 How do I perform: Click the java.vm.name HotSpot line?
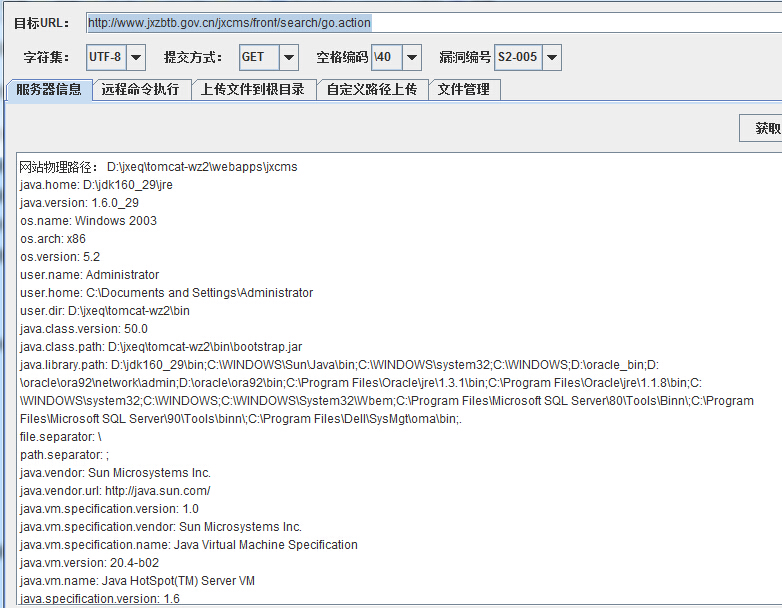coord(137,581)
